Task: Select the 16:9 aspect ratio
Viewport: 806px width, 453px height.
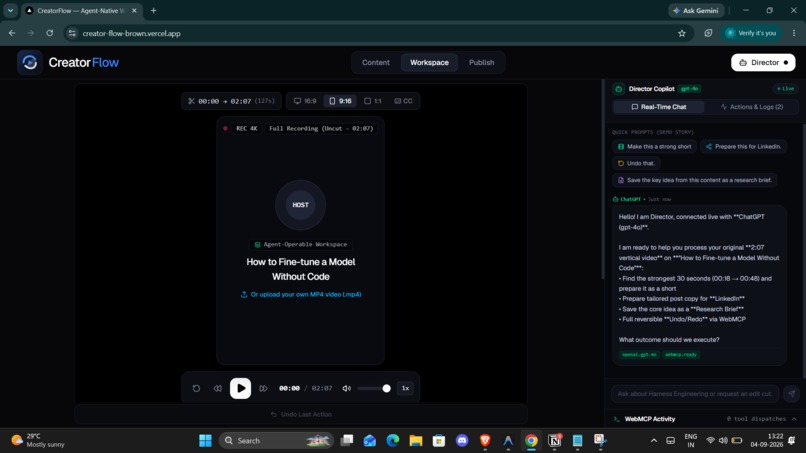Action: 305,101
